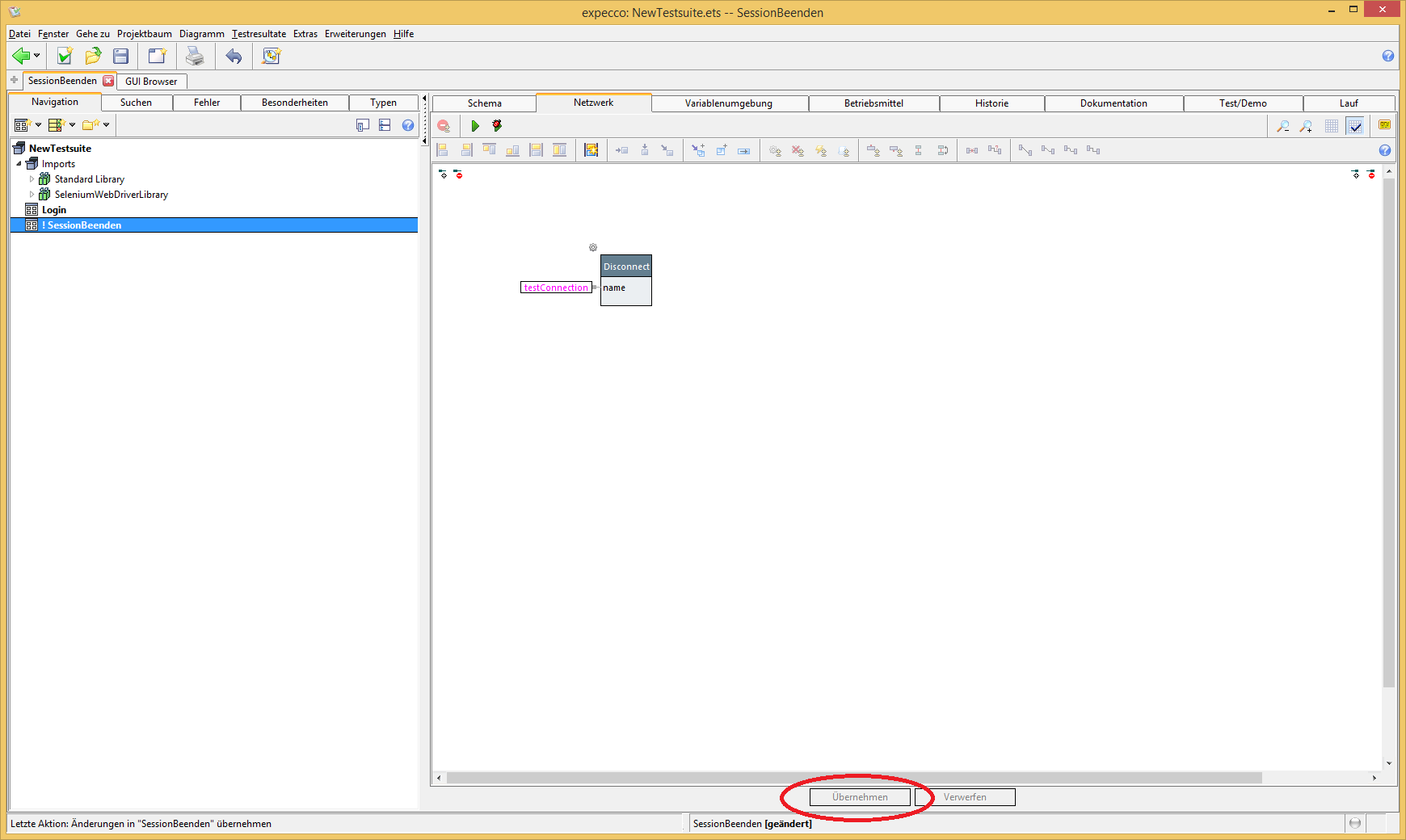Toggle the snap-to-grid checkmark button

pyautogui.click(x=1355, y=126)
